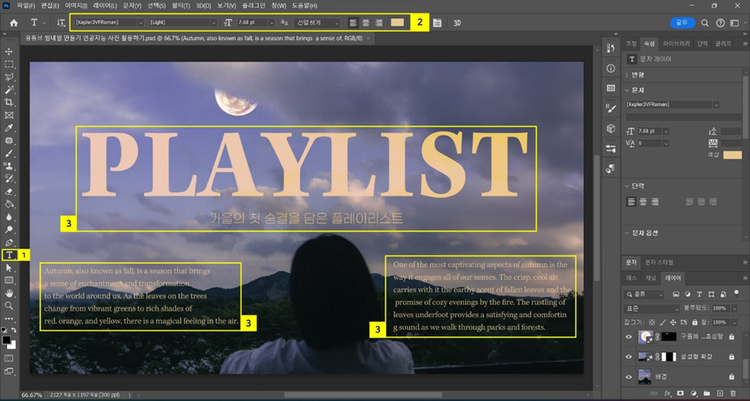This screenshot has width=750, height=401.
Task: Toggle text orientation icon in options bar
Action: 61,22
